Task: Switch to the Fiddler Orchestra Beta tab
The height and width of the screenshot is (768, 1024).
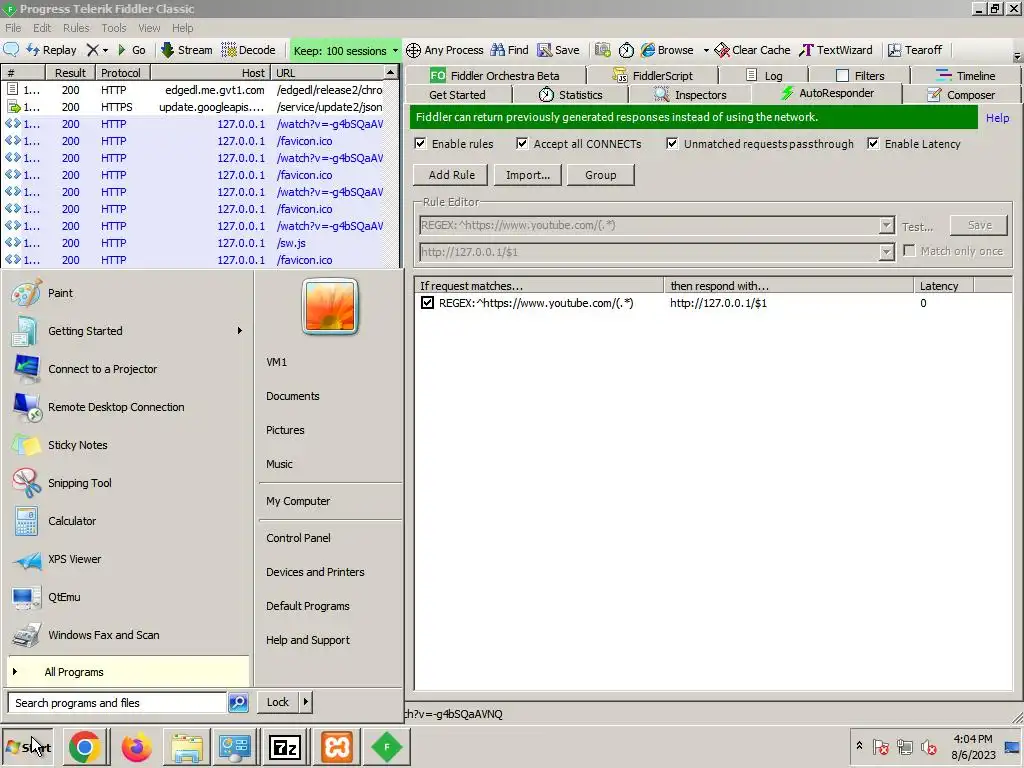Action: point(494,76)
